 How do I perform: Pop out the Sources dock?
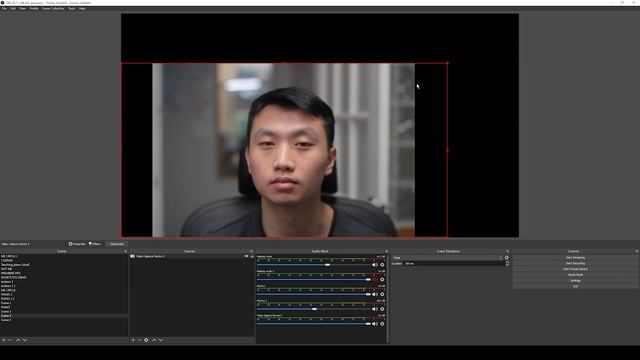(x=251, y=251)
